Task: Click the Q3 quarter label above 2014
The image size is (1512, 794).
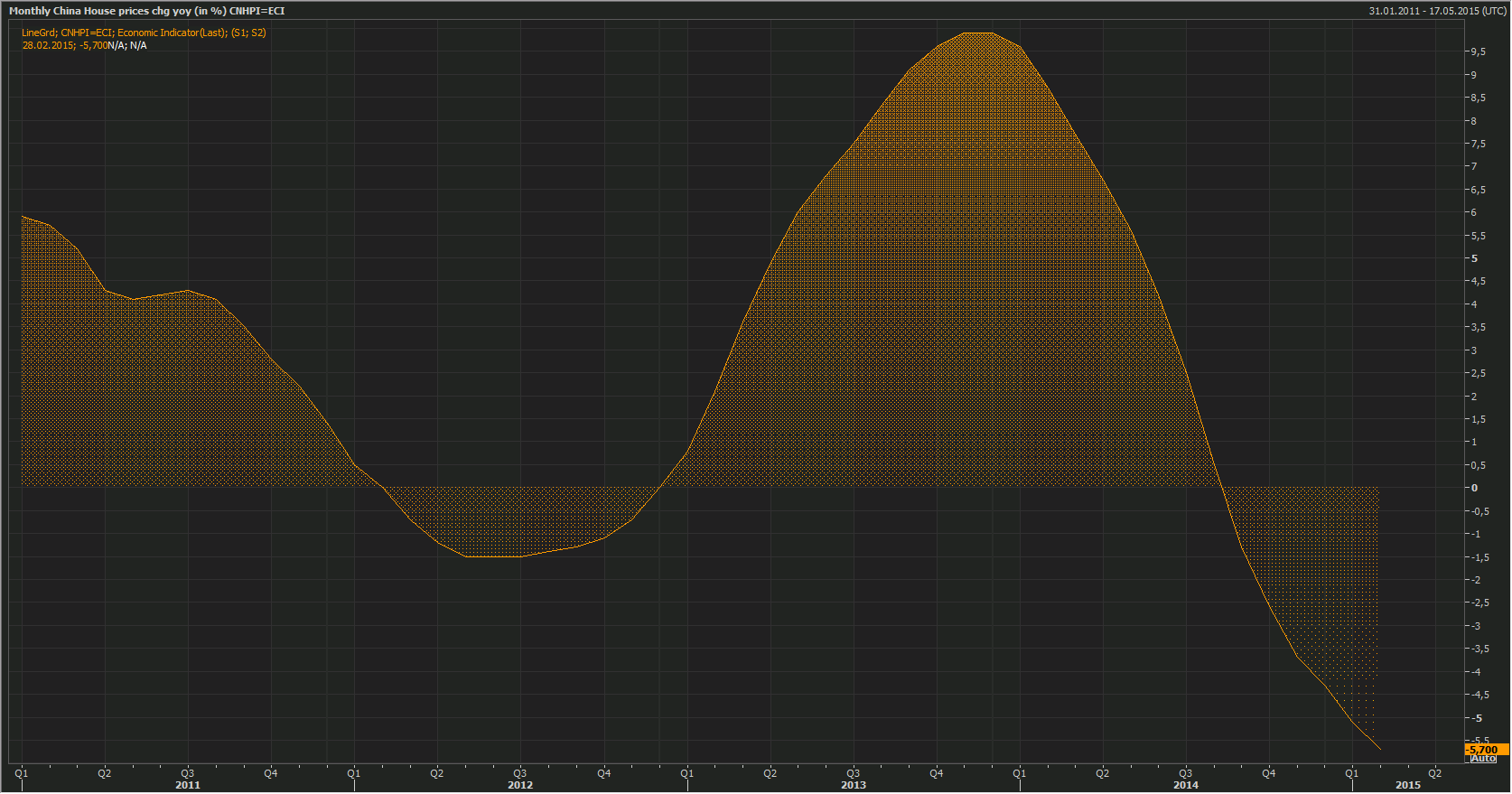Action: coord(1186,773)
